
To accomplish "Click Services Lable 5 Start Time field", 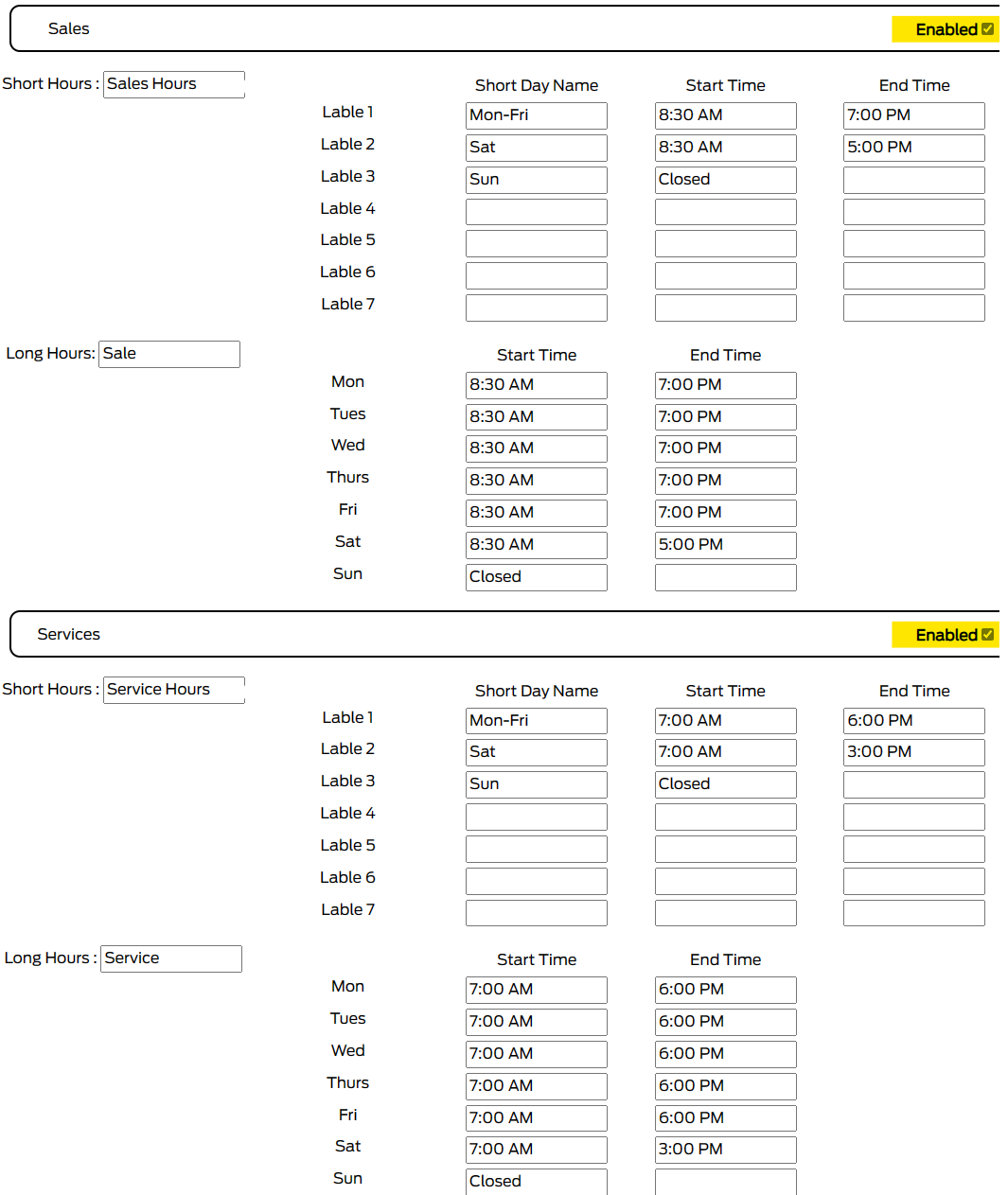I will (726, 849).
